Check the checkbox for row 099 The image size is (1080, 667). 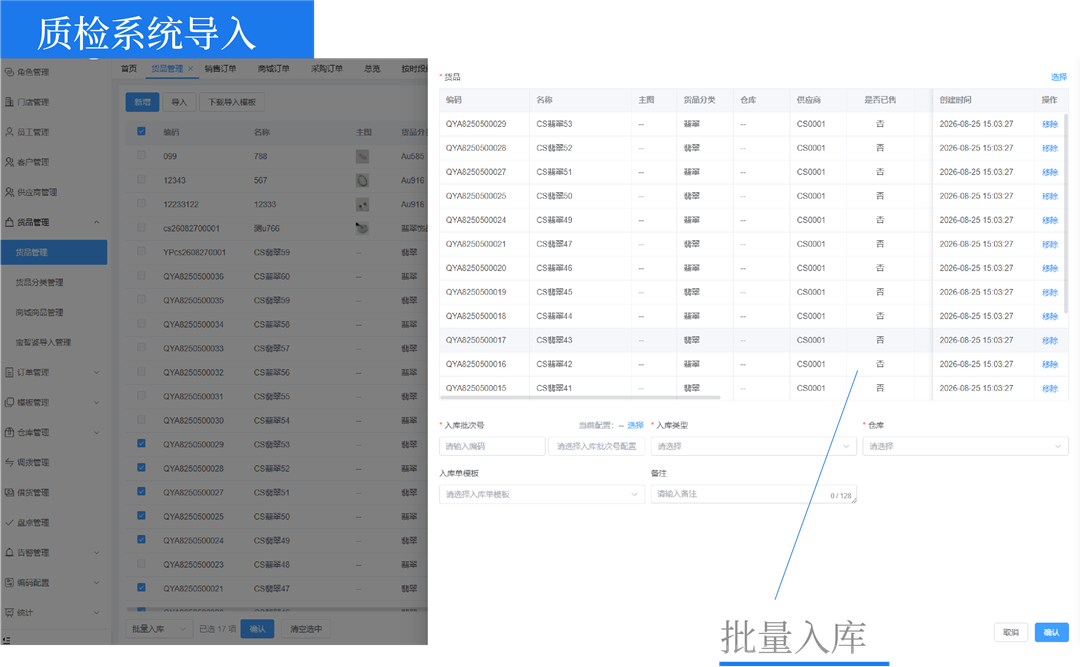pyautogui.click(x=141, y=155)
